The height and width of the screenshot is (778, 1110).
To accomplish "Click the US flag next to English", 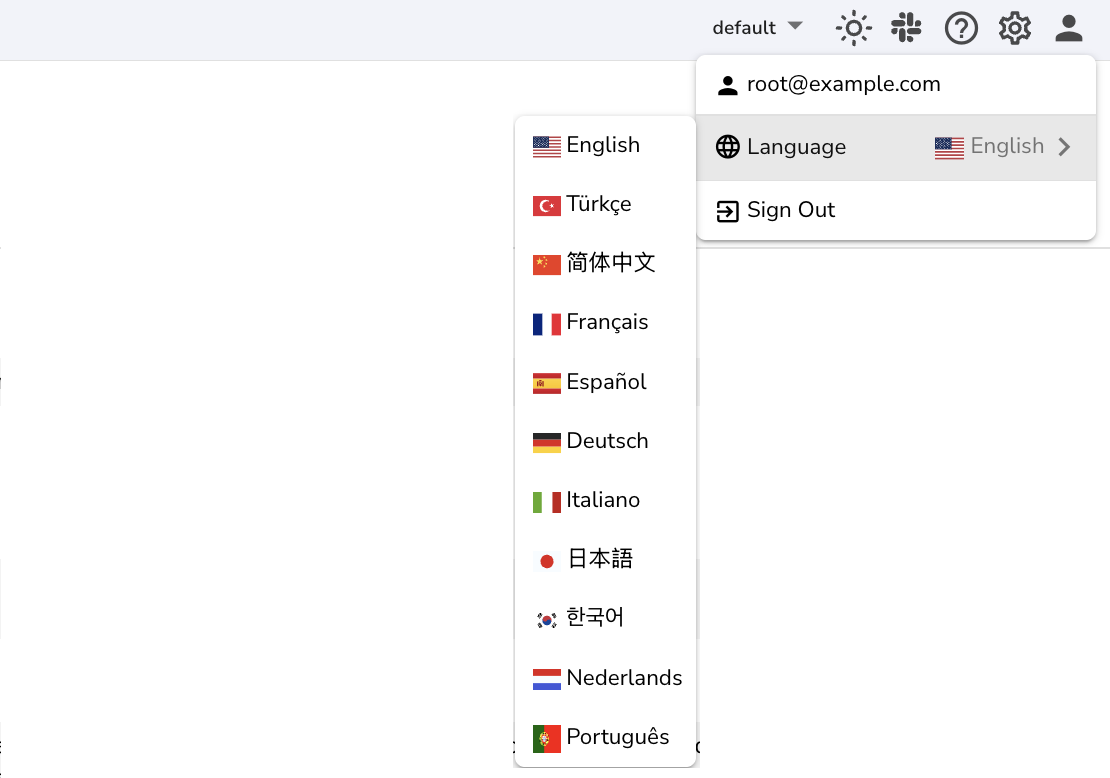I will [546, 145].
